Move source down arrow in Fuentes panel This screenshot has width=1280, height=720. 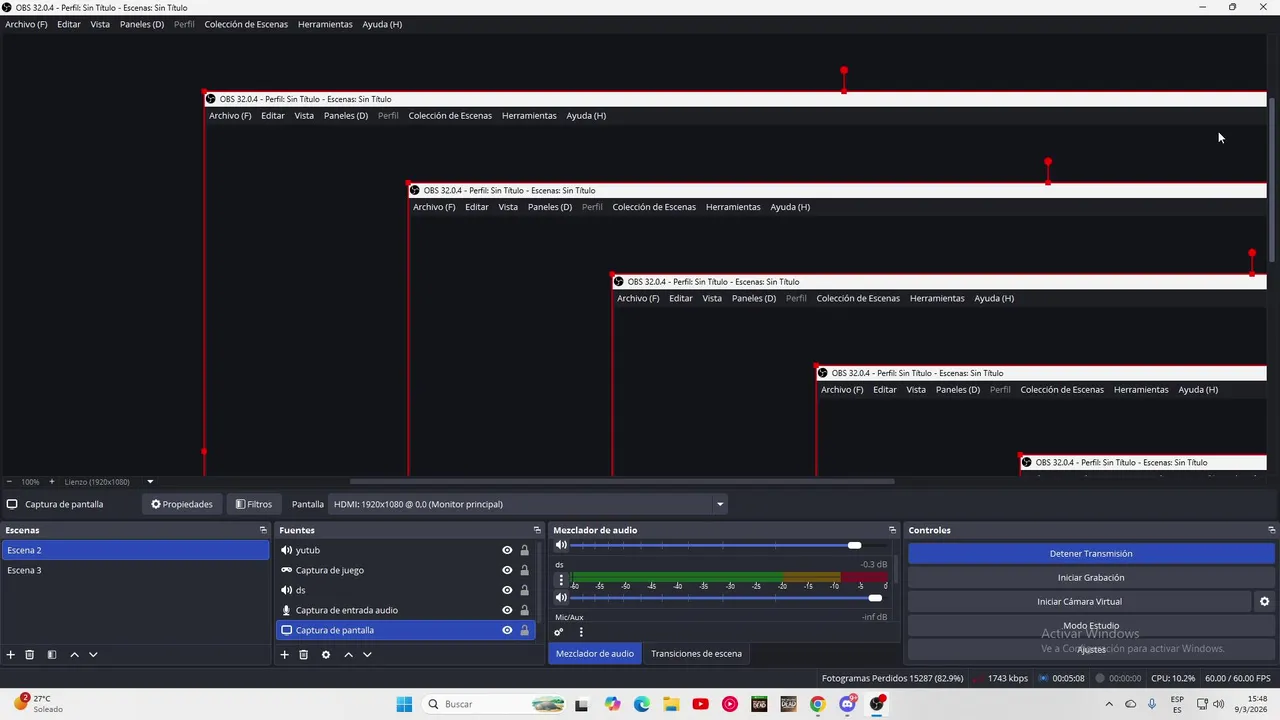pyautogui.click(x=367, y=654)
